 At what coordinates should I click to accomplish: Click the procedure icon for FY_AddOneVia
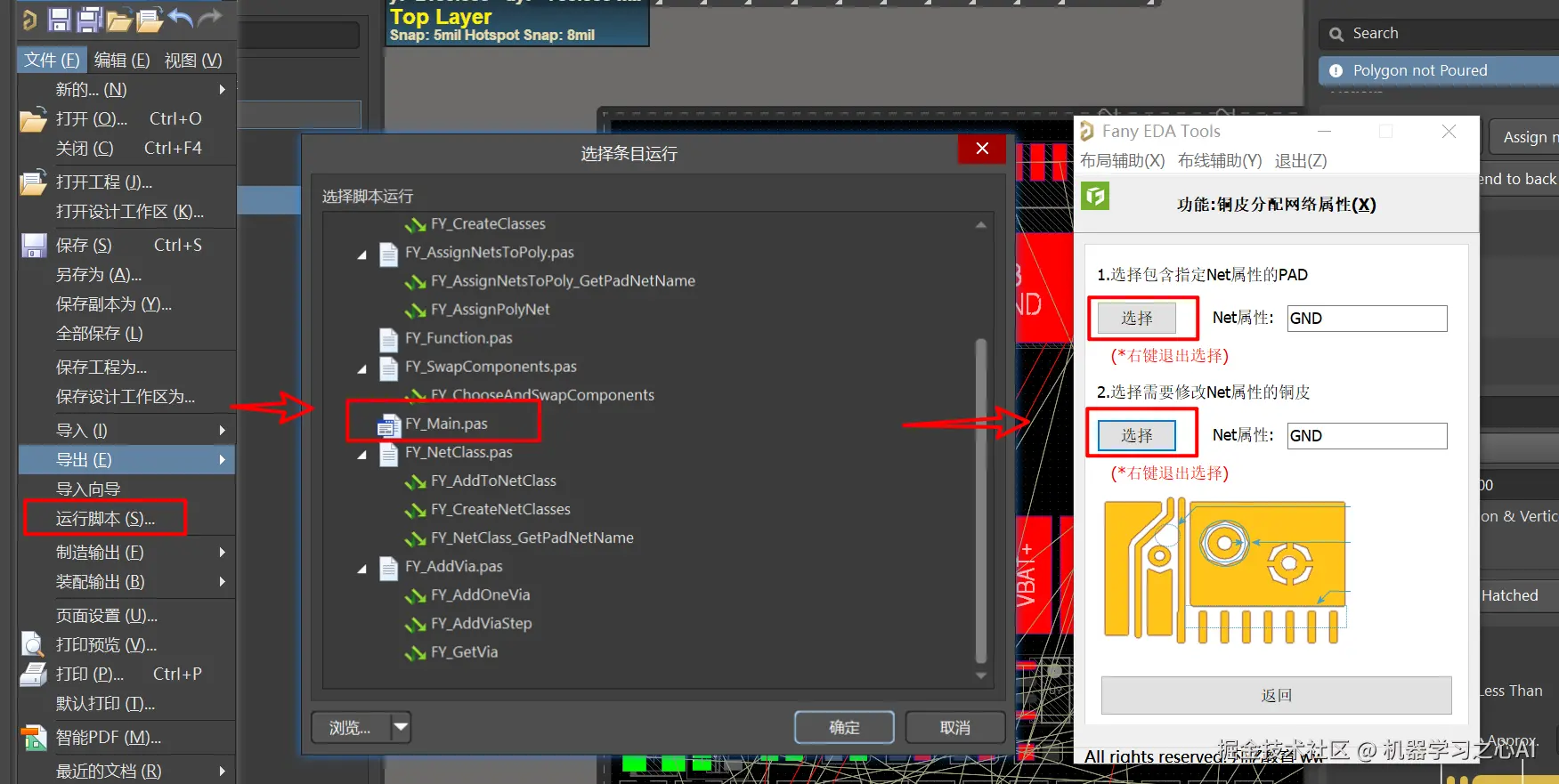click(415, 595)
